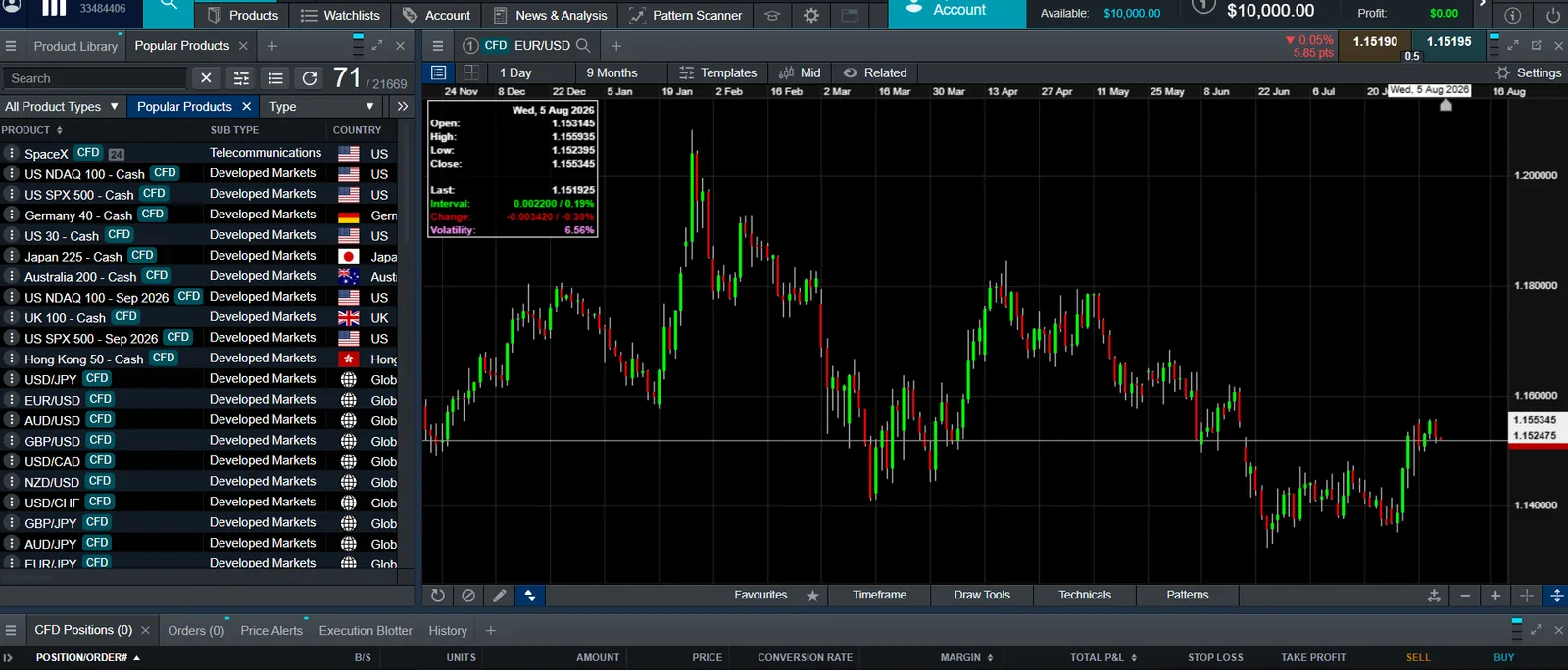Open chart Settings
The height and width of the screenshot is (670, 1568).
pyautogui.click(x=1529, y=72)
